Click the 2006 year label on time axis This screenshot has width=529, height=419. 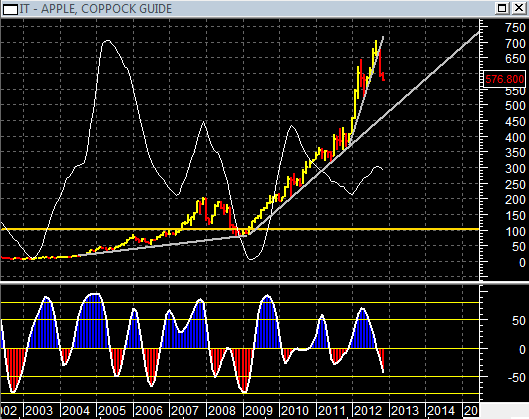149,411
